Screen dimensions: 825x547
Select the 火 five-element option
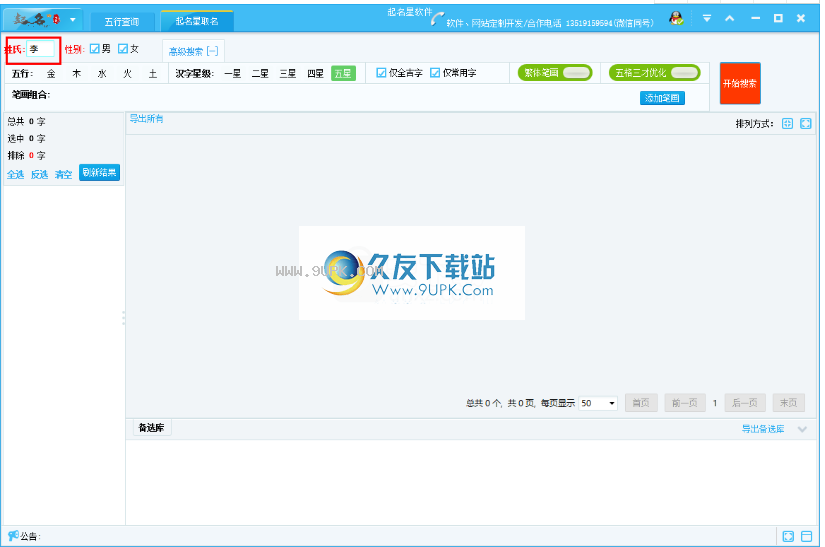tap(127, 74)
